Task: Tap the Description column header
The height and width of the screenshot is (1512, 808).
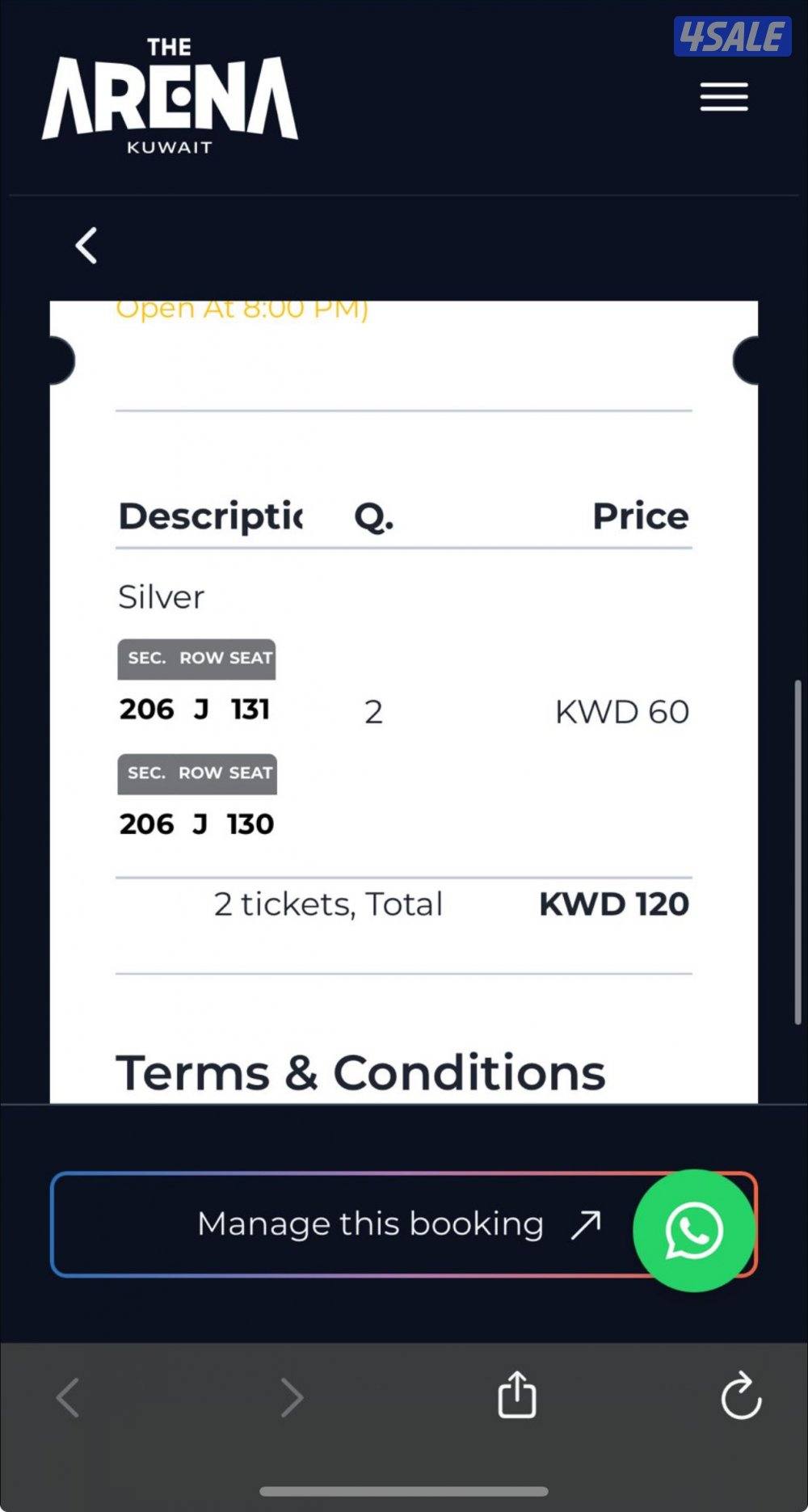Action: point(211,516)
